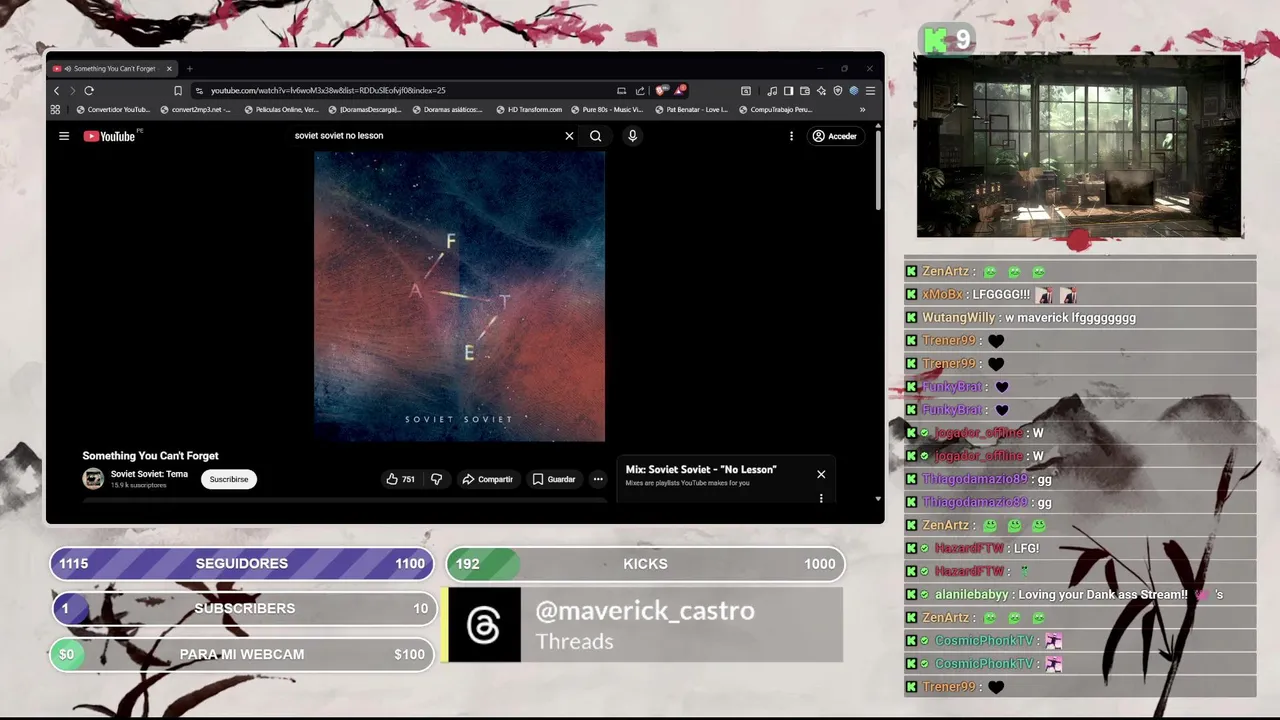Viewport: 1280px width, 720px height.
Task: Bookmark this page with the bookmark icon
Action: pyautogui.click(x=178, y=91)
